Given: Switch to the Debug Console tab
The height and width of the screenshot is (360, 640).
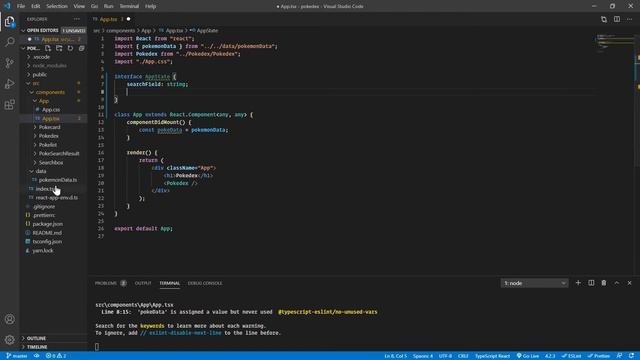Looking at the screenshot, I should coord(205,283).
